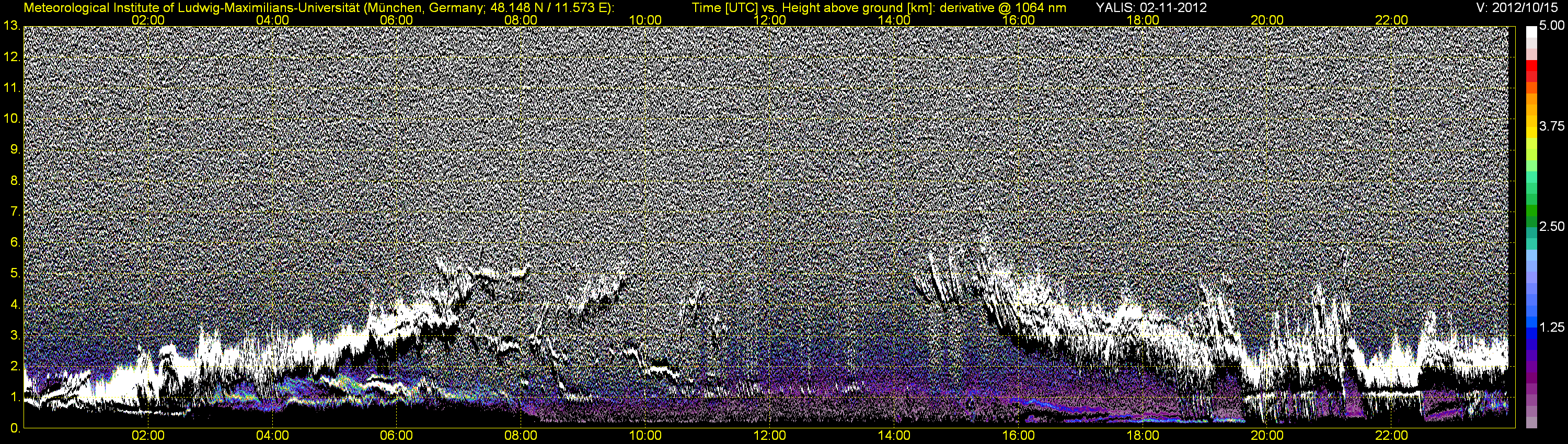Select the 5 km height axis label
This screenshot has width=1568, height=444.
pyautogui.click(x=15, y=273)
